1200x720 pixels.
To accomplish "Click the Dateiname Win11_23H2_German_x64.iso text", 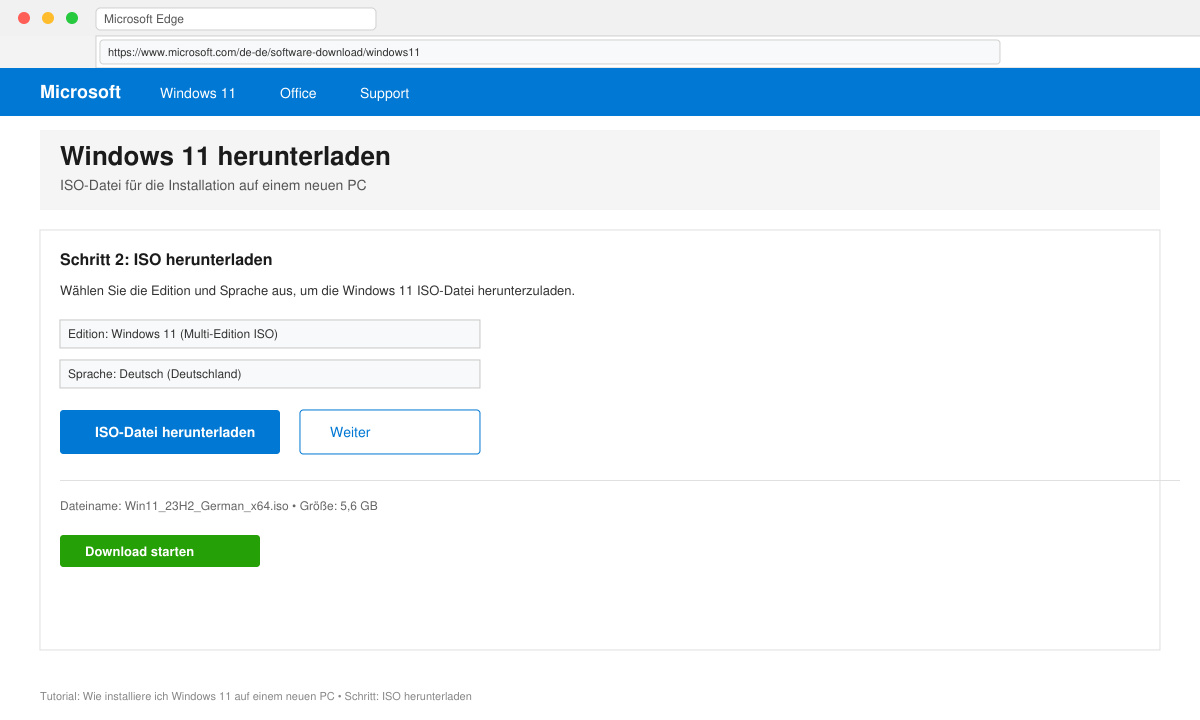I will tap(219, 506).
